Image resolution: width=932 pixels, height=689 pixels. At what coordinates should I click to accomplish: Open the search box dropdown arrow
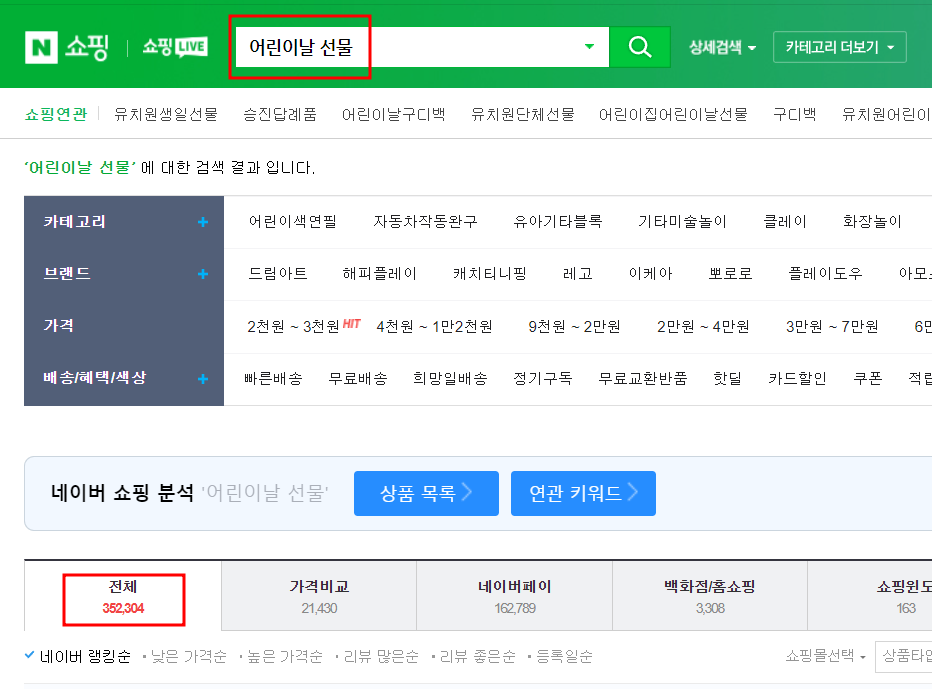point(589,46)
